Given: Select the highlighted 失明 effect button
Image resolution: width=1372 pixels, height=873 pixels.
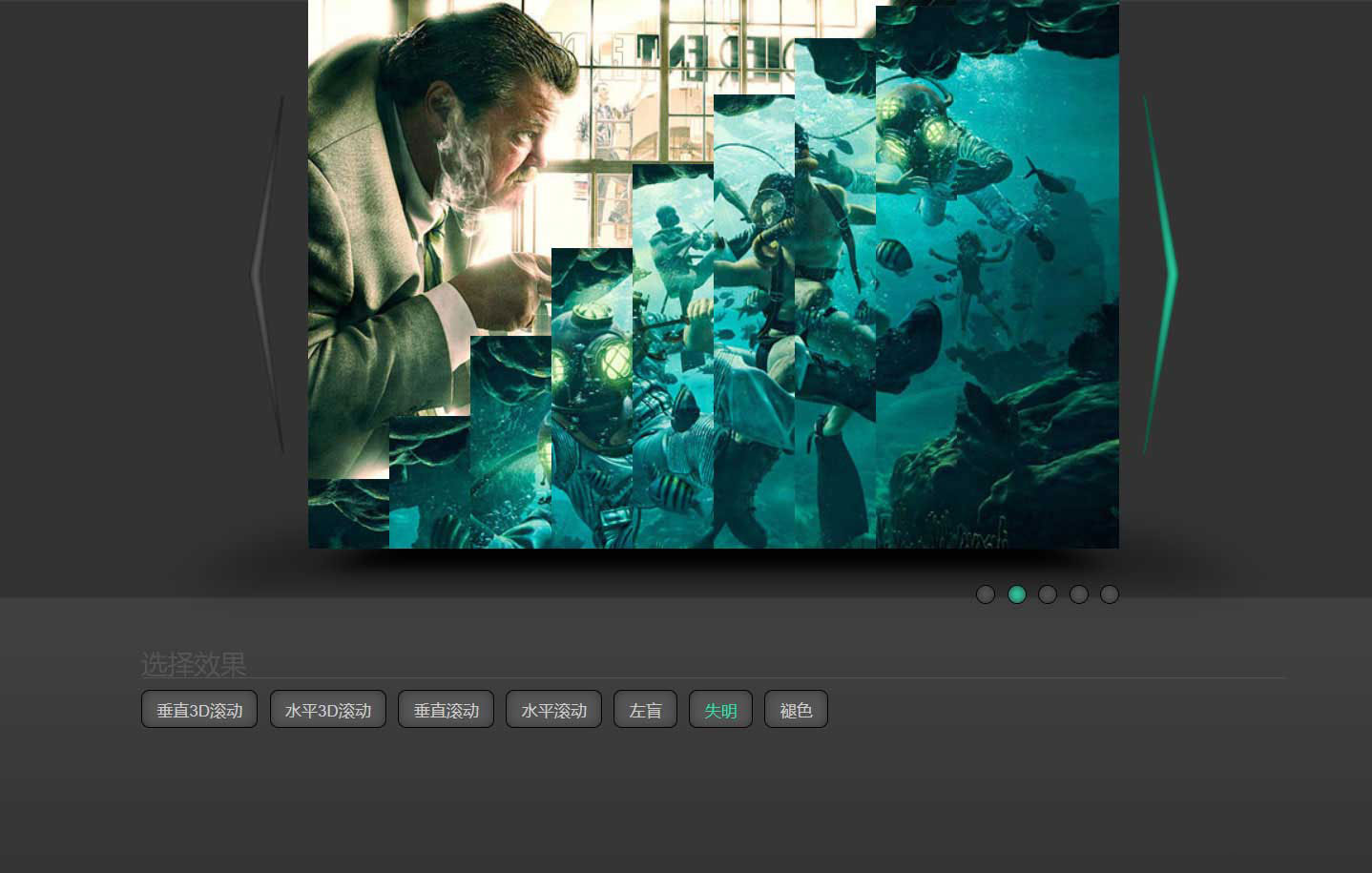Looking at the screenshot, I should (x=720, y=709).
